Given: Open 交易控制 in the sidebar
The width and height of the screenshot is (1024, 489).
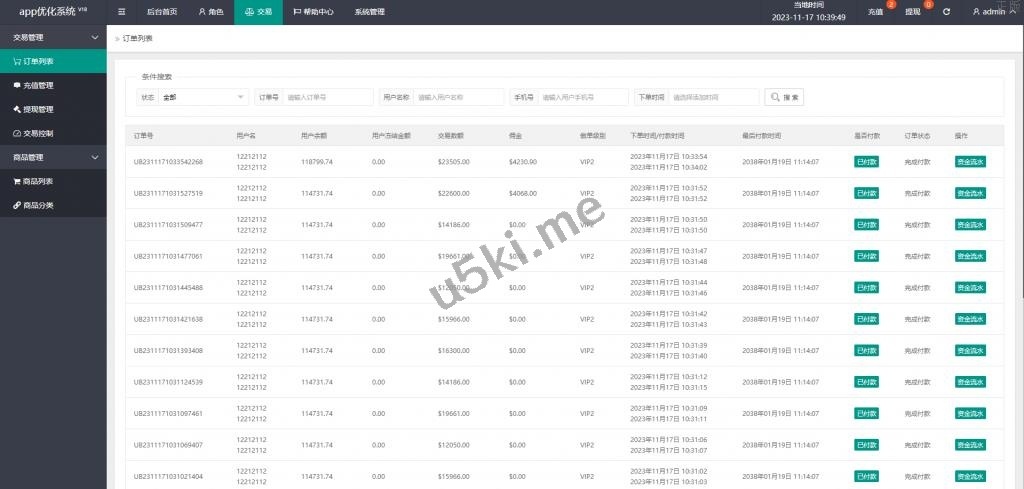Looking at the screenshot, I should tap(38, 133).
